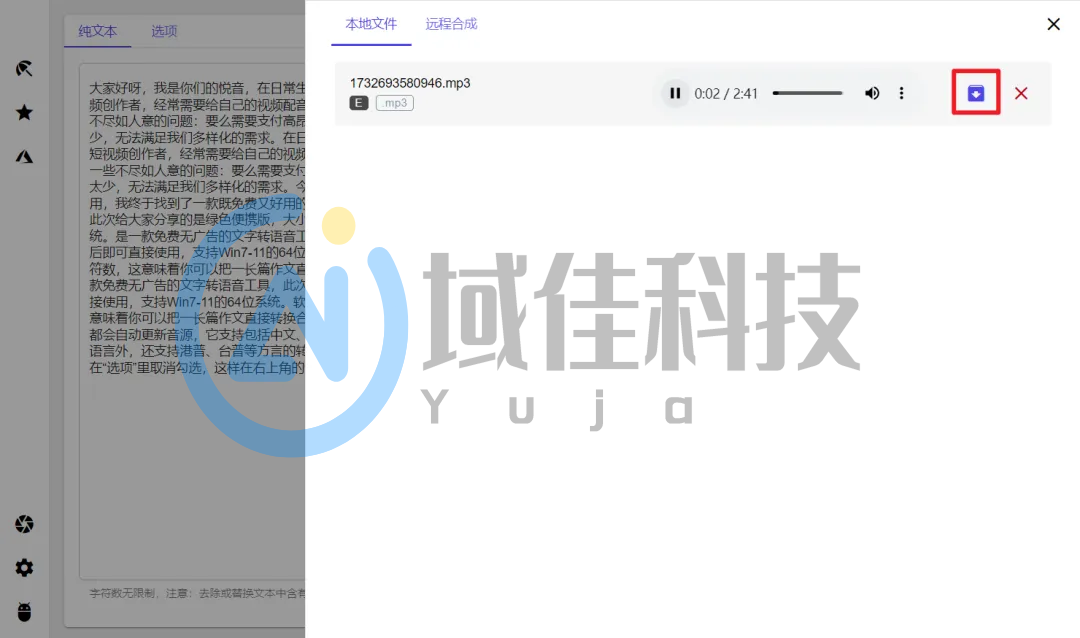
Task: Click inside the plain text input area
Action: [x=192, y=322]
